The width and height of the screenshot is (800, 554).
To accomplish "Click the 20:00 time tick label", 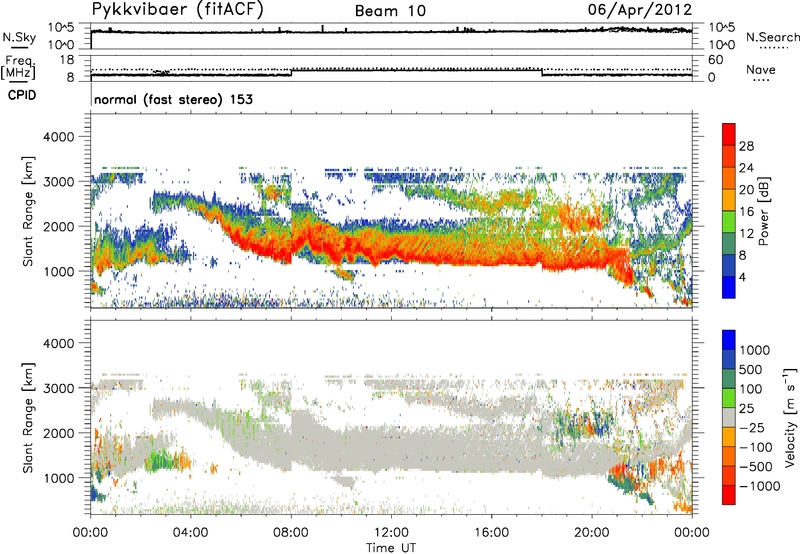I will pyautogui.click(x=591, y=533).
